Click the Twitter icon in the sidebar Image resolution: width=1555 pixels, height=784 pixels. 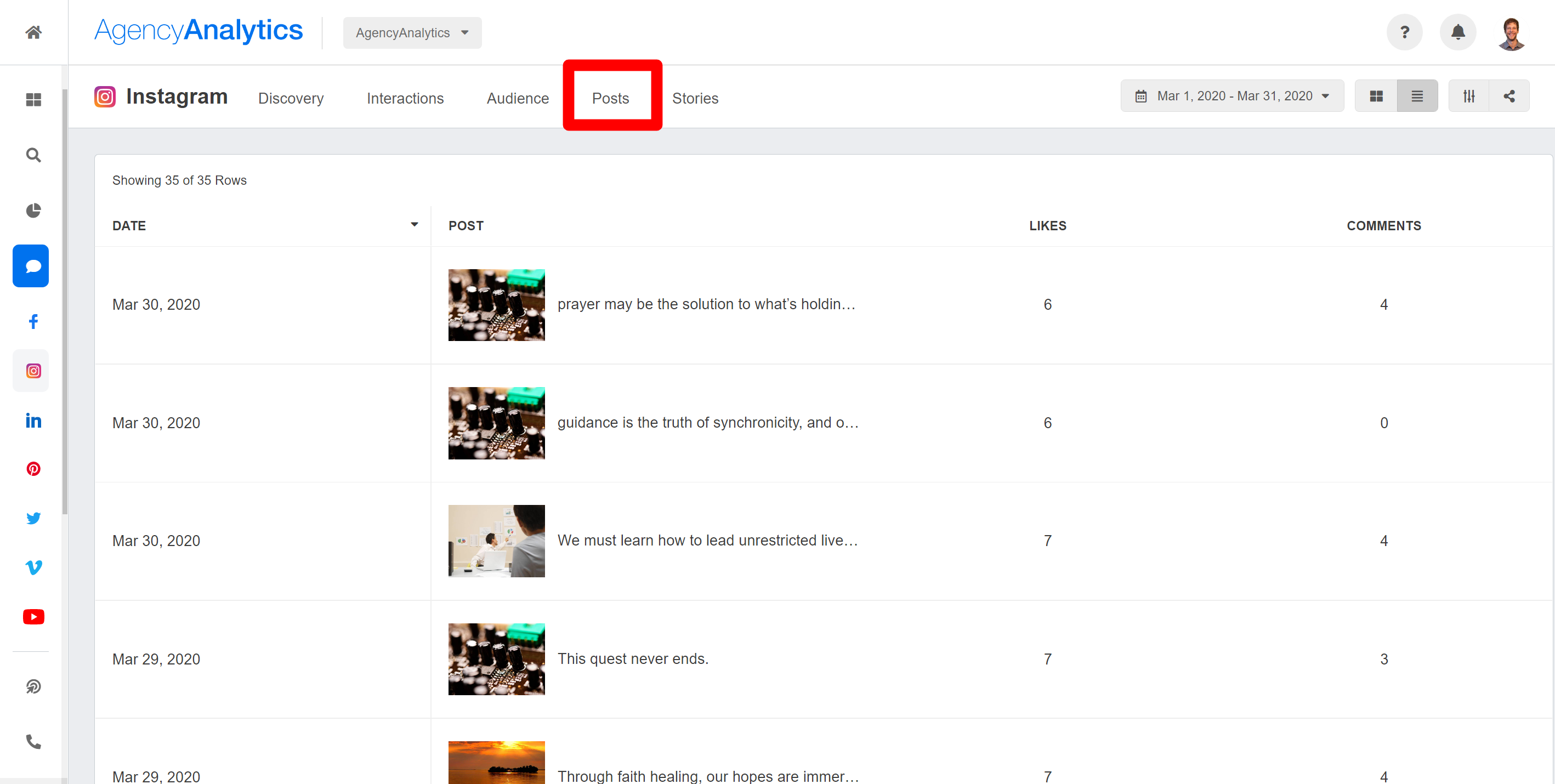[x=33, y=518]
